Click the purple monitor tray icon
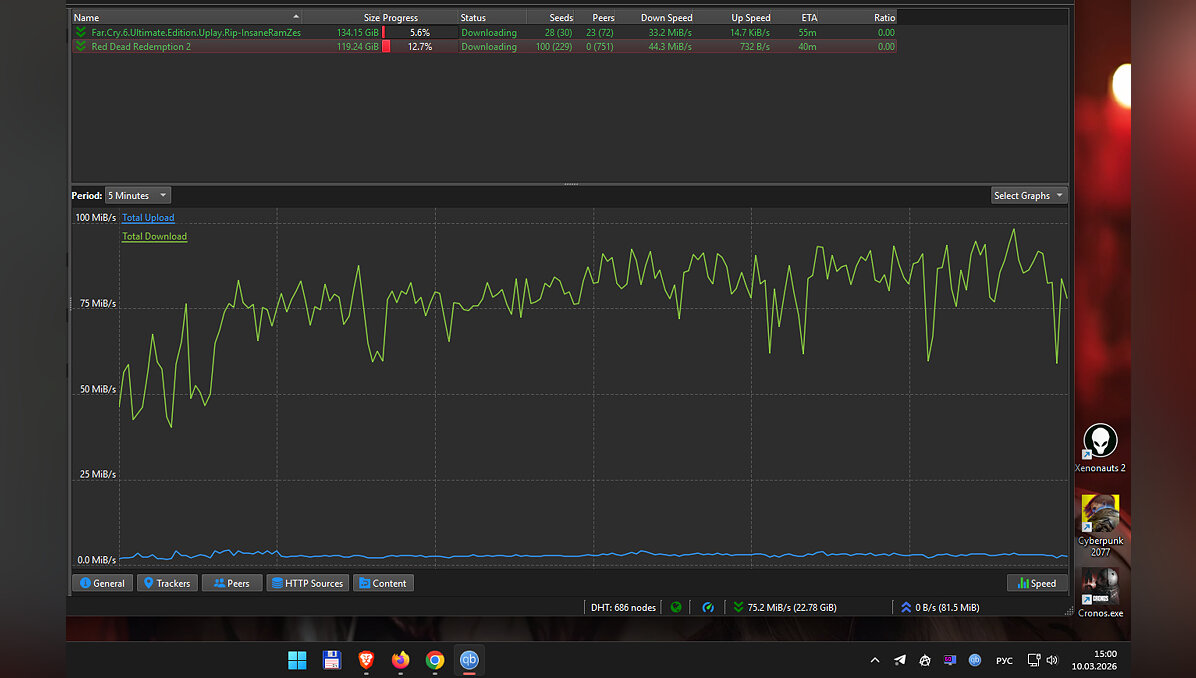Screen dimensions: 1196x678 (950, 660)
